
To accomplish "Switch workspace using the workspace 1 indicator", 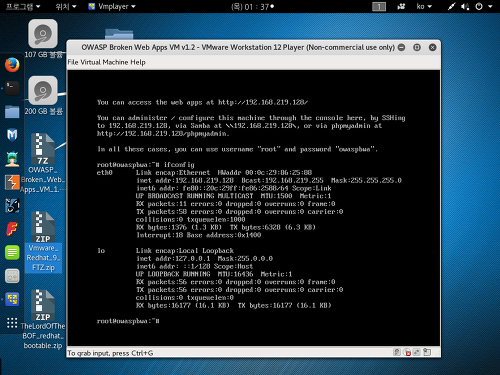I will 379,7.
